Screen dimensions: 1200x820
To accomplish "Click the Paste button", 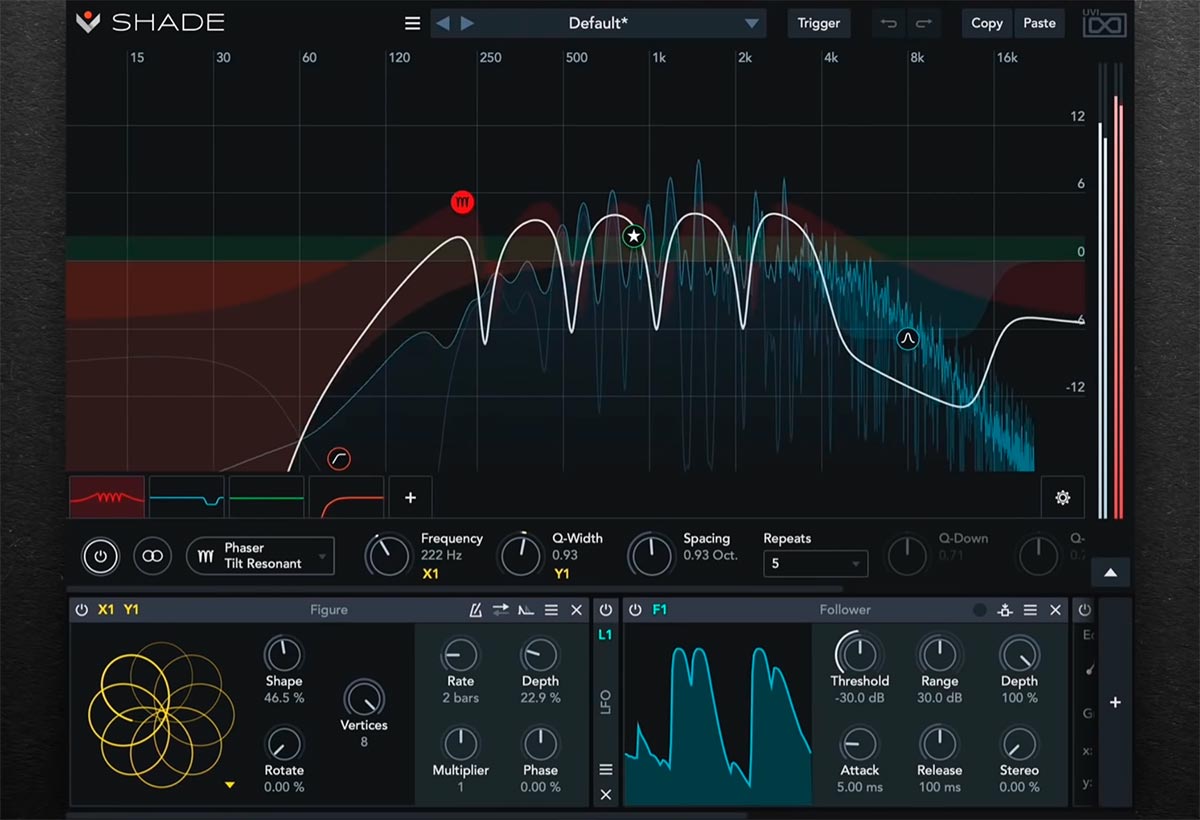I will [x=1040, y=23].
